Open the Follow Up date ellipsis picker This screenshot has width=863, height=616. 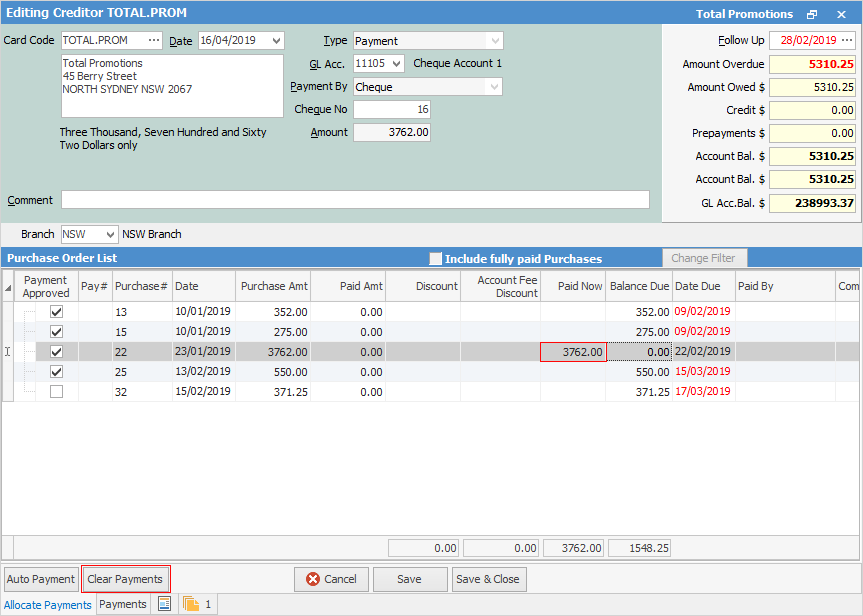847,41
